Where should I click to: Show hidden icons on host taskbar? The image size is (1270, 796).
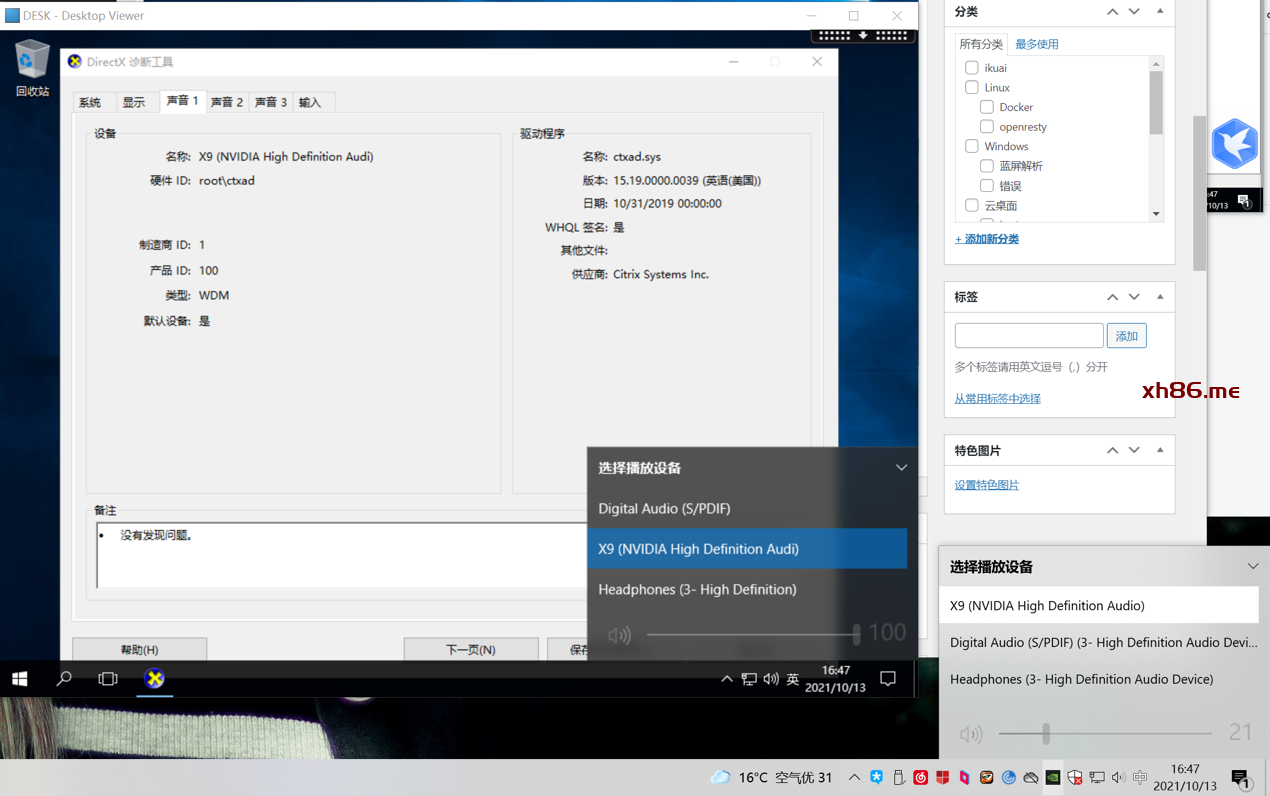(854, 777)
